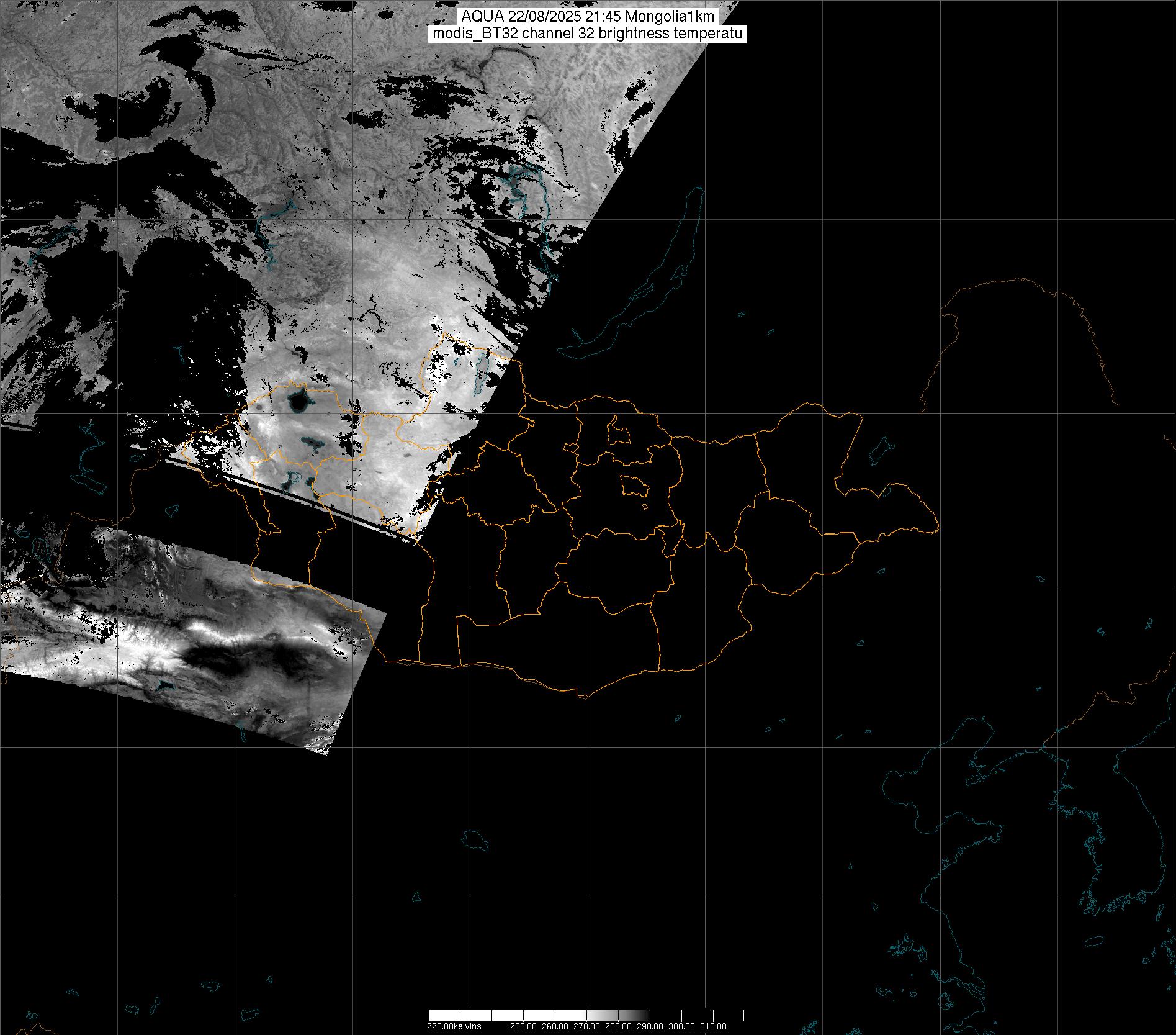Click the 310.00 label on colorbar
Screen dimensions: 1176x1035
[x=713, y=1026]
